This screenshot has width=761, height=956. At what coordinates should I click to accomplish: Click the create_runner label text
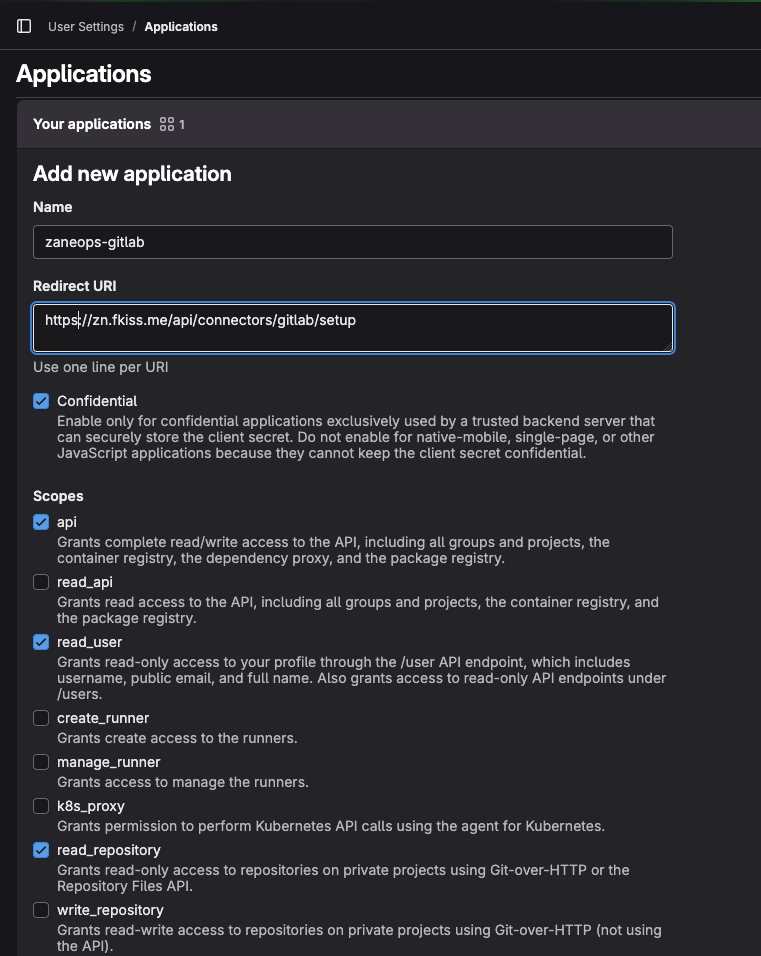click(103, 718)
